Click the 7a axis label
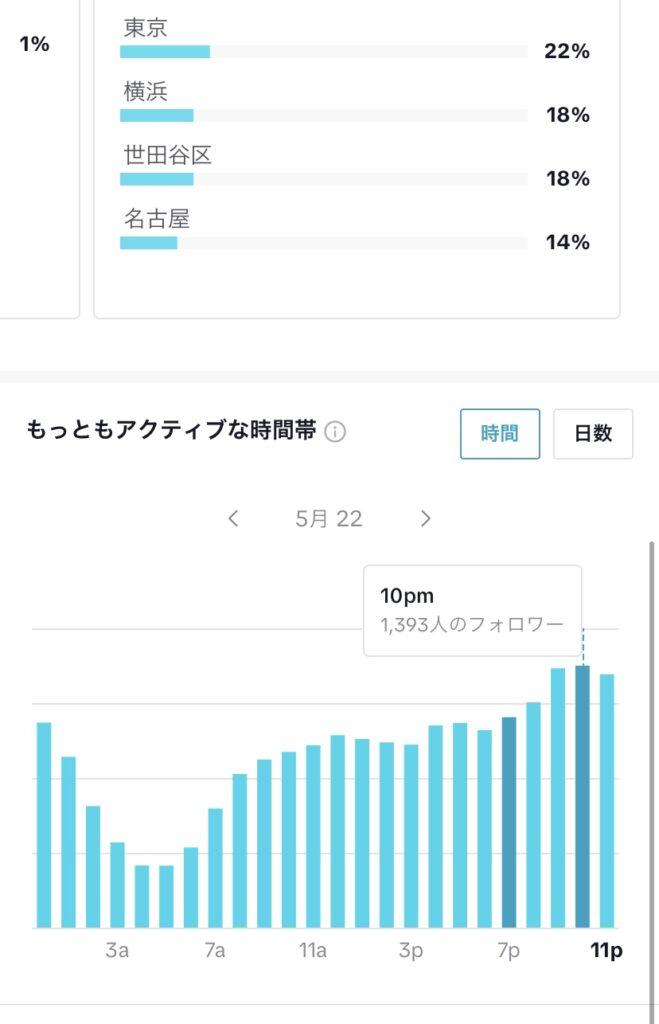Image resolution: width=659 pixels, height=1024 pixels. [x=215, y=950]
